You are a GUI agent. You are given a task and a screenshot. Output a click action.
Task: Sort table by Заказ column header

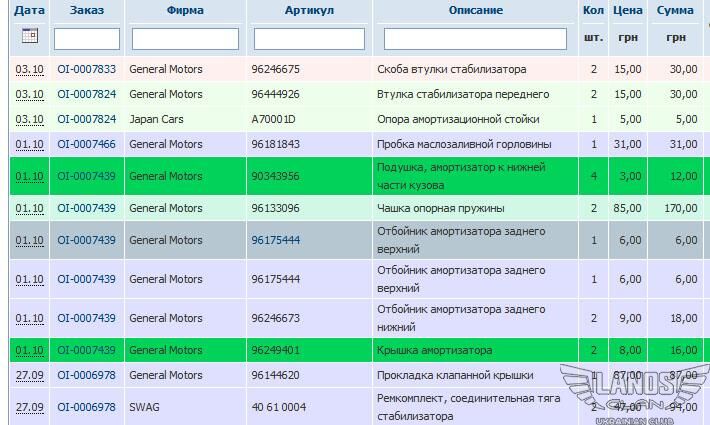click(86, 10)
